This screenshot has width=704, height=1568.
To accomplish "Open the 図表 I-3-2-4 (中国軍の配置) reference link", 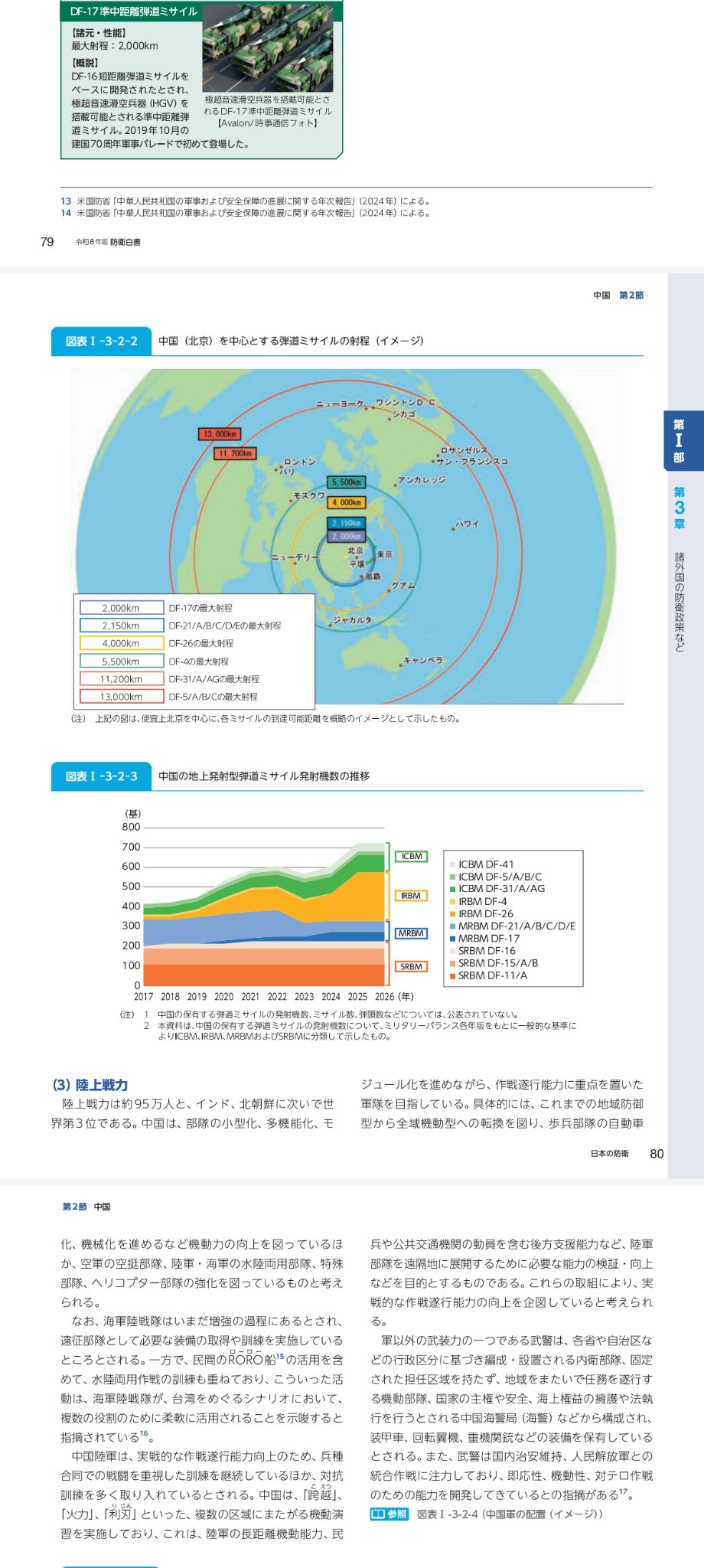I will (x=509, y=1514).
